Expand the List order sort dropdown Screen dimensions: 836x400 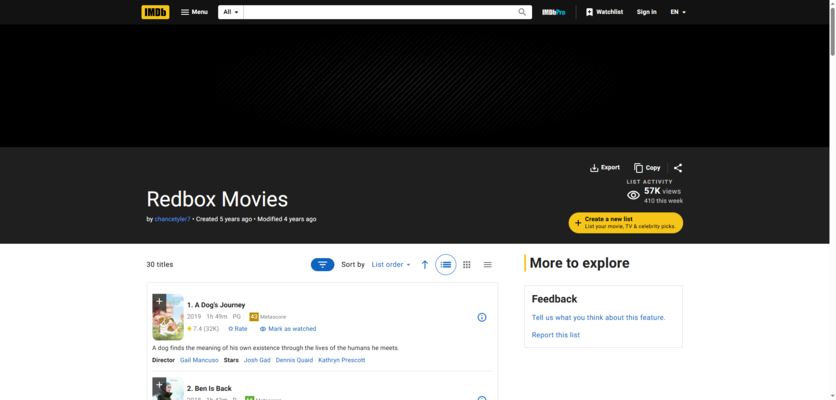[391, 264]
